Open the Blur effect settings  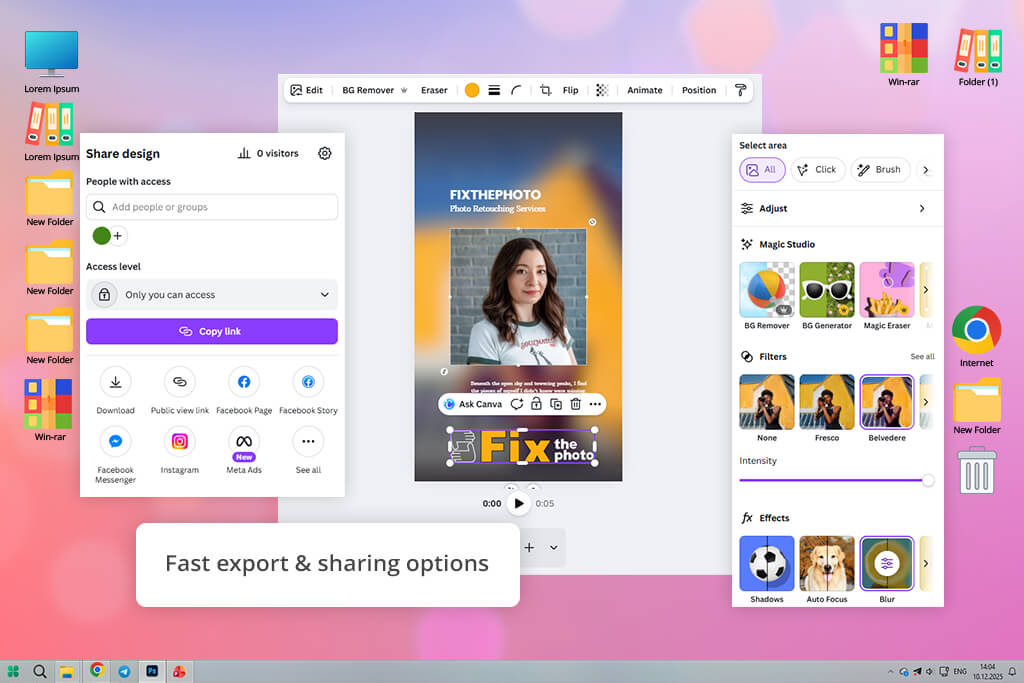point(887,564)
